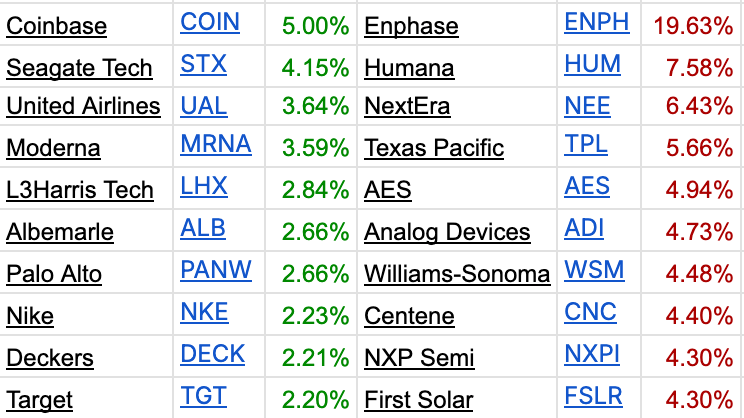Select the PANW ticker link
Screen dimensions: 744x418
click(216, 270)
